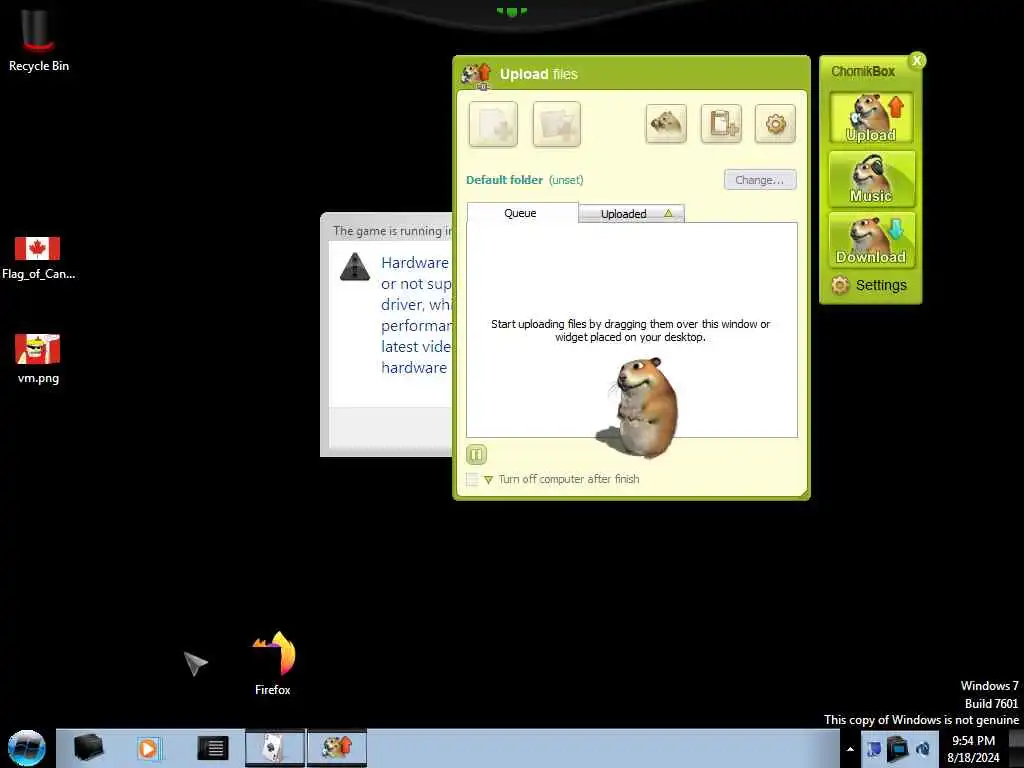Click the dancing hamster mascot image
The height and width of the screenshot is (768, 1024).
pos(638,408)
